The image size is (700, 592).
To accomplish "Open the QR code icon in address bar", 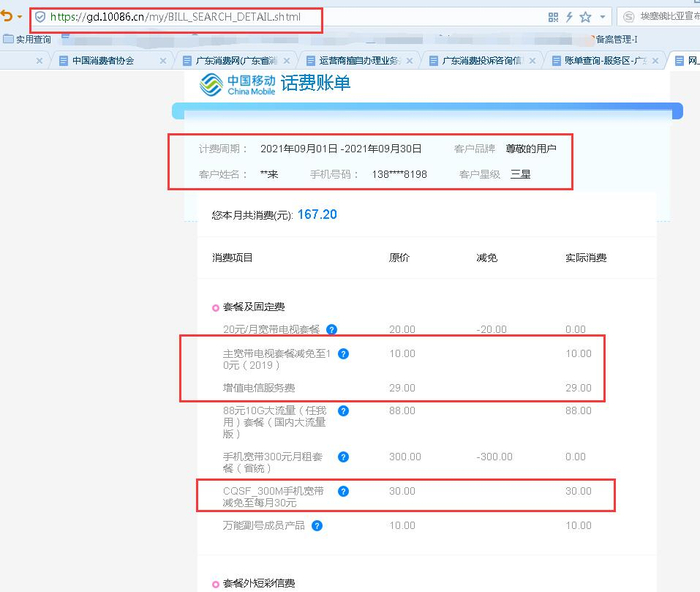I will coord(553,17).
